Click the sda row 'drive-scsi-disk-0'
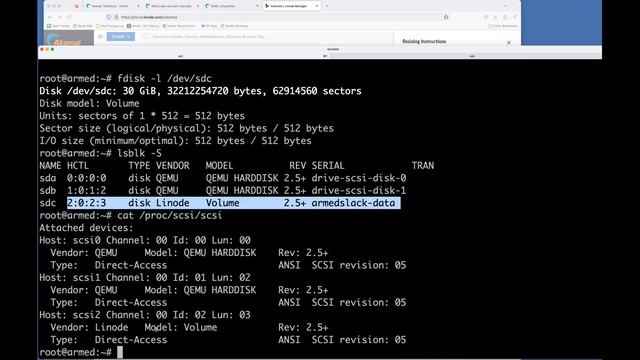The height and width of the screenshot is (360, 640). click(359, 178)
